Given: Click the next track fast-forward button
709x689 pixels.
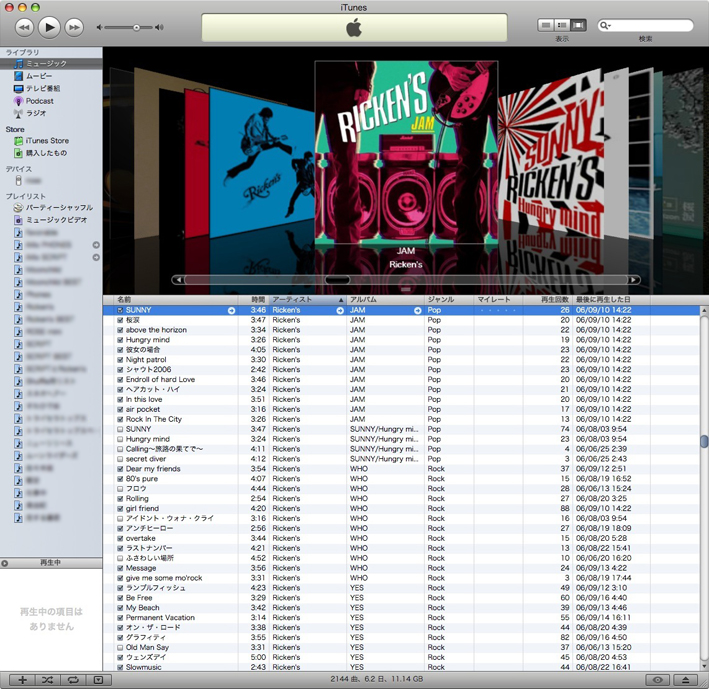Looking at the screenshot, I should 74,28.
